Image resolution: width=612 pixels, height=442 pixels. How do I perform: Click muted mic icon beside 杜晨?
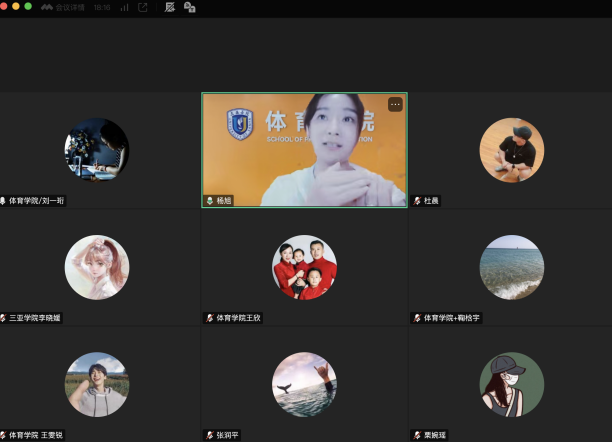click(417, 201)
